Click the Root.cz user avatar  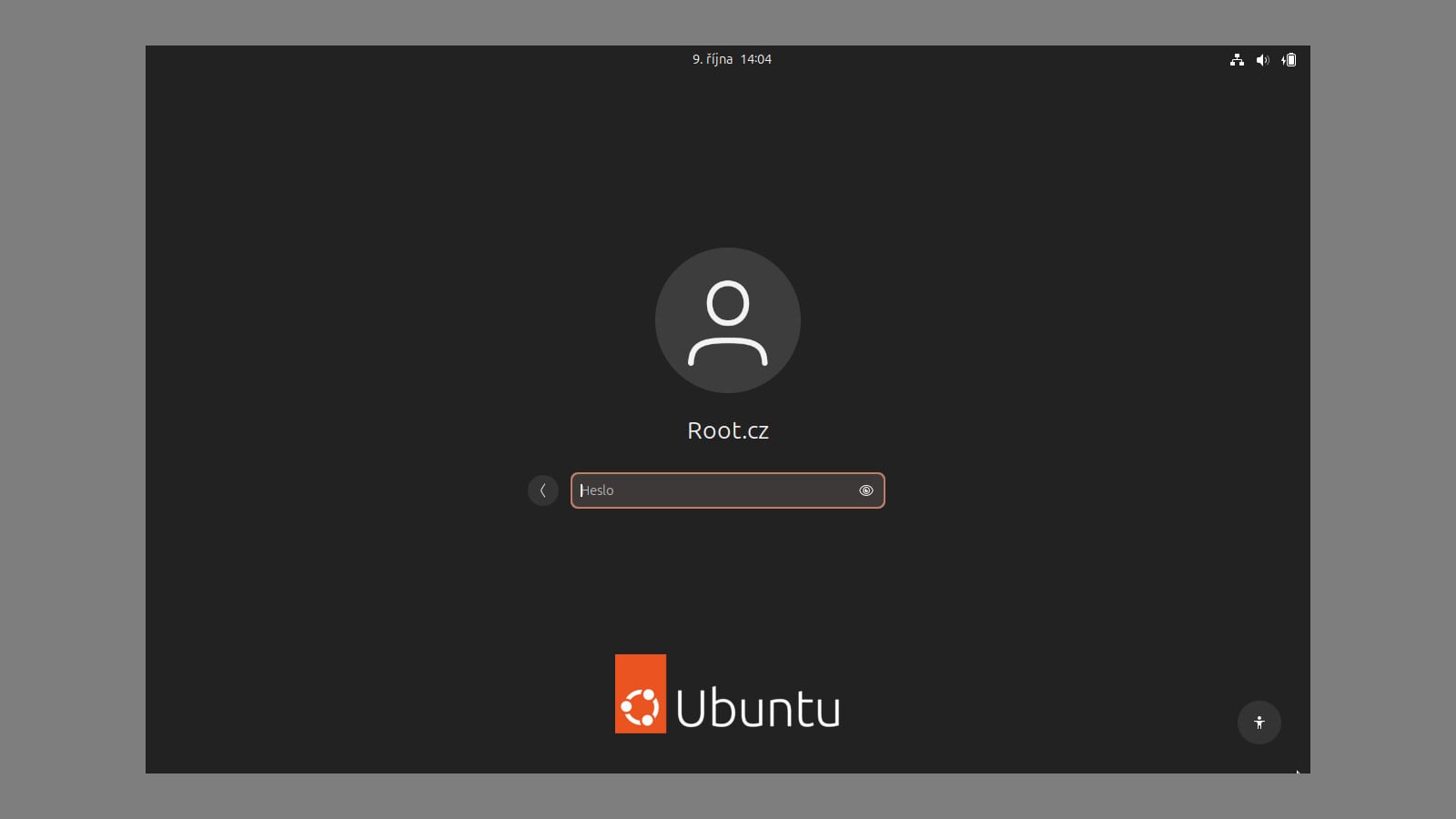click(x=728, y=320)
